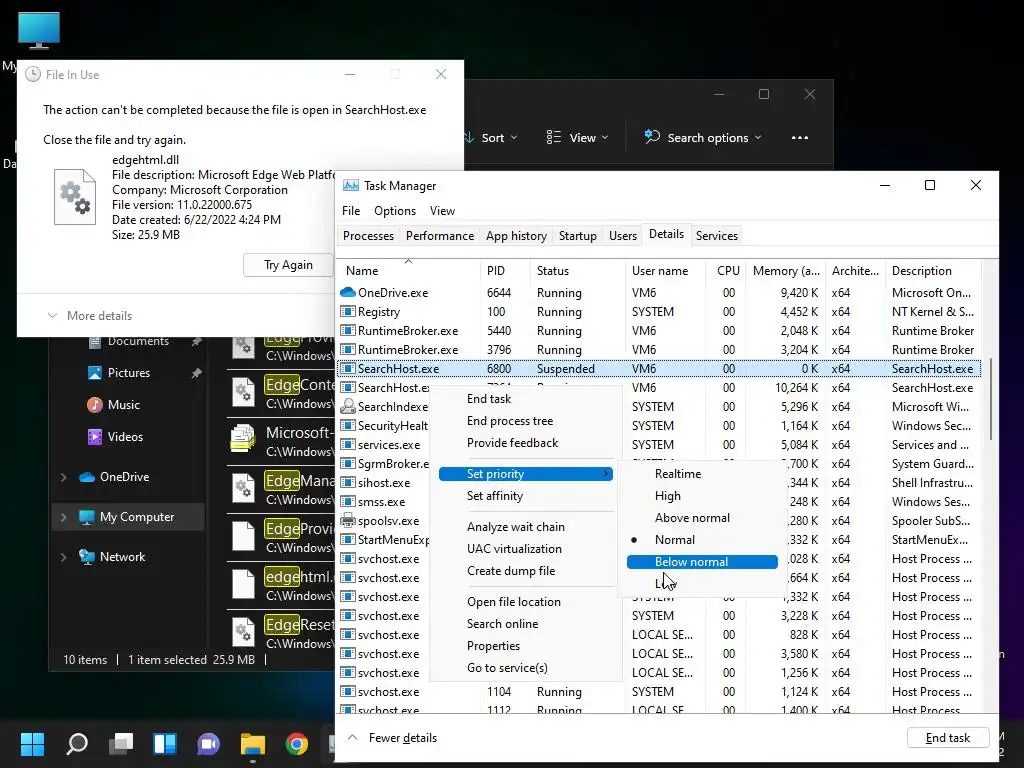Open Task View on the taskbar
The width and height of the screenshot is (1024, 768).
tap(121, 744)
